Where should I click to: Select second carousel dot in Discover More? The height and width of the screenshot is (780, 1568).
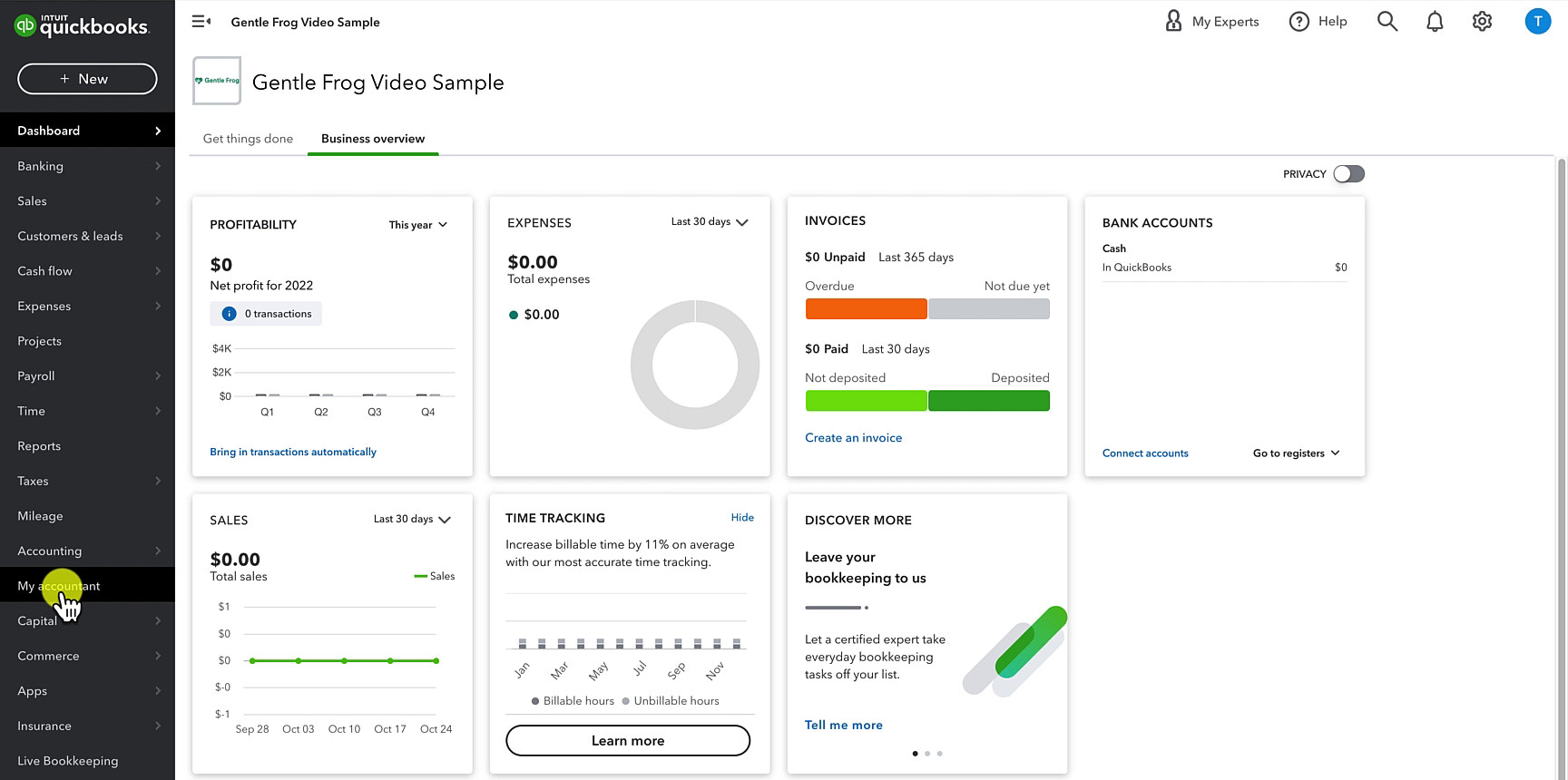pos(927,754)
